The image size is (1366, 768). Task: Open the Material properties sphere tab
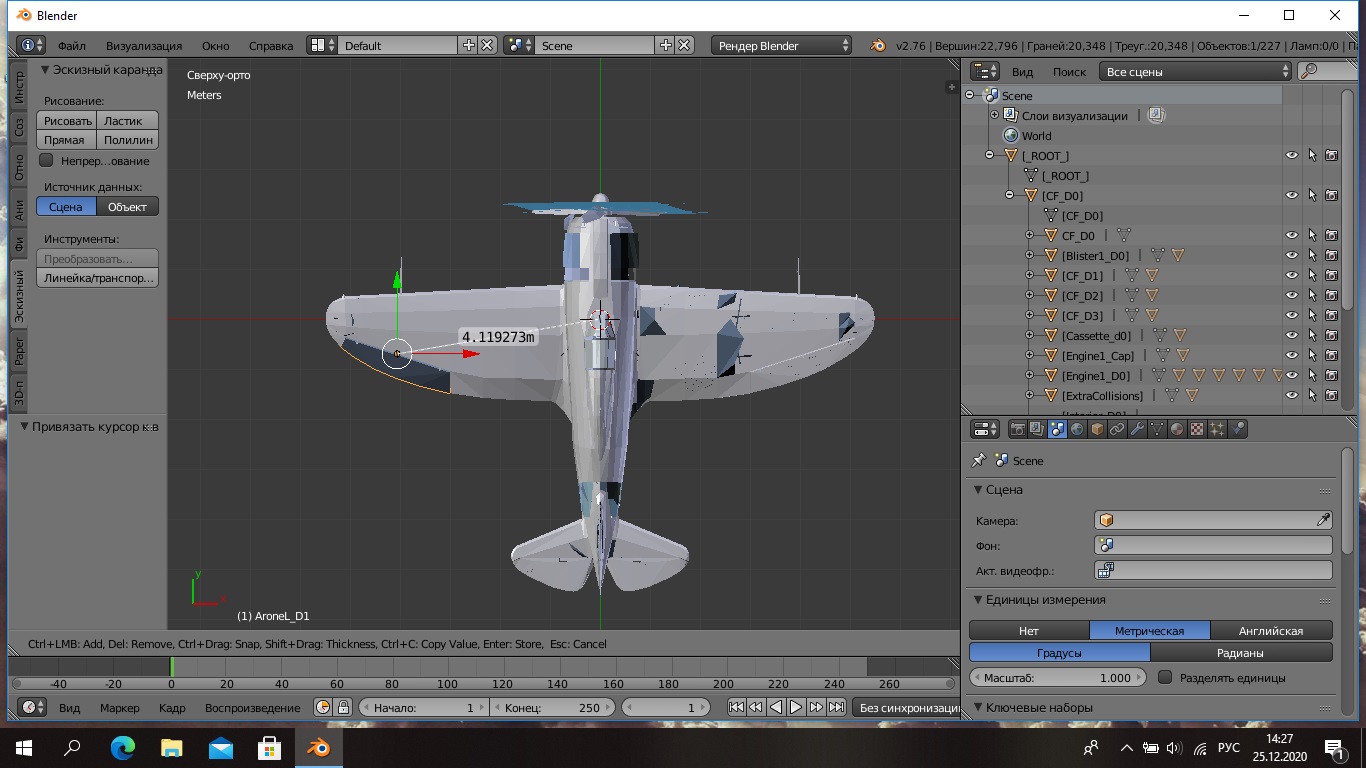click(x=1177, y=430)
